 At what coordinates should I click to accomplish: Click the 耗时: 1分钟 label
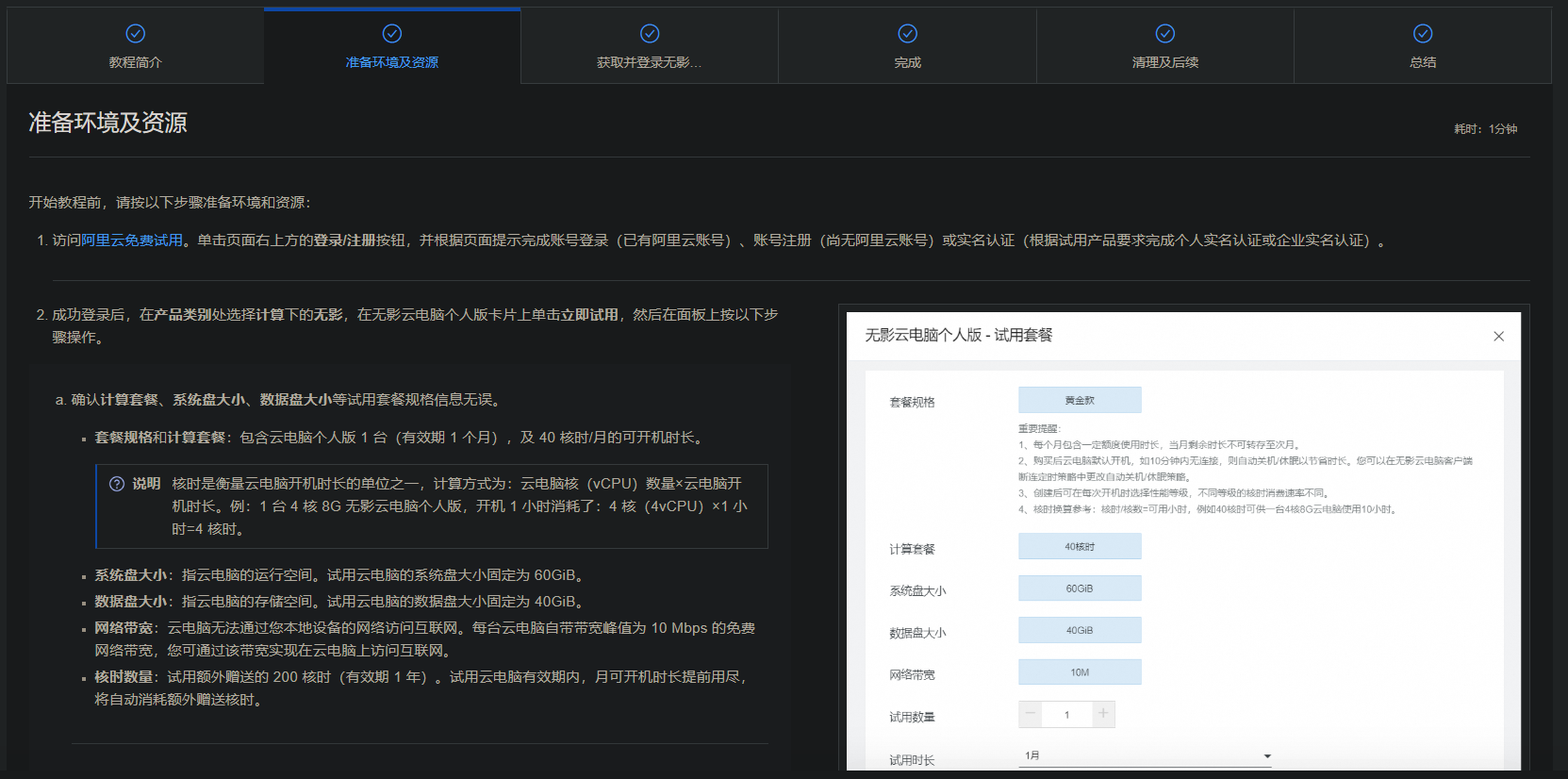point(1486,129)
